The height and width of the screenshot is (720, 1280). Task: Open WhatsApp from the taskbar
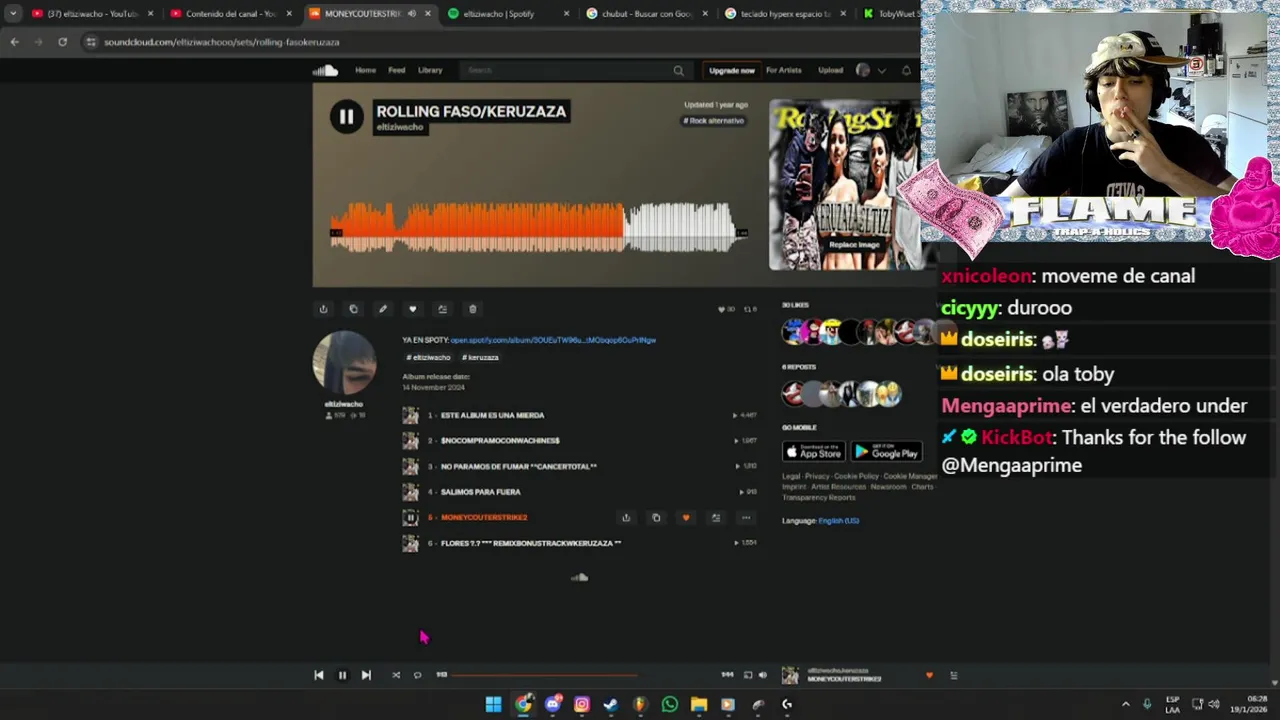click(x=670, y=704)
